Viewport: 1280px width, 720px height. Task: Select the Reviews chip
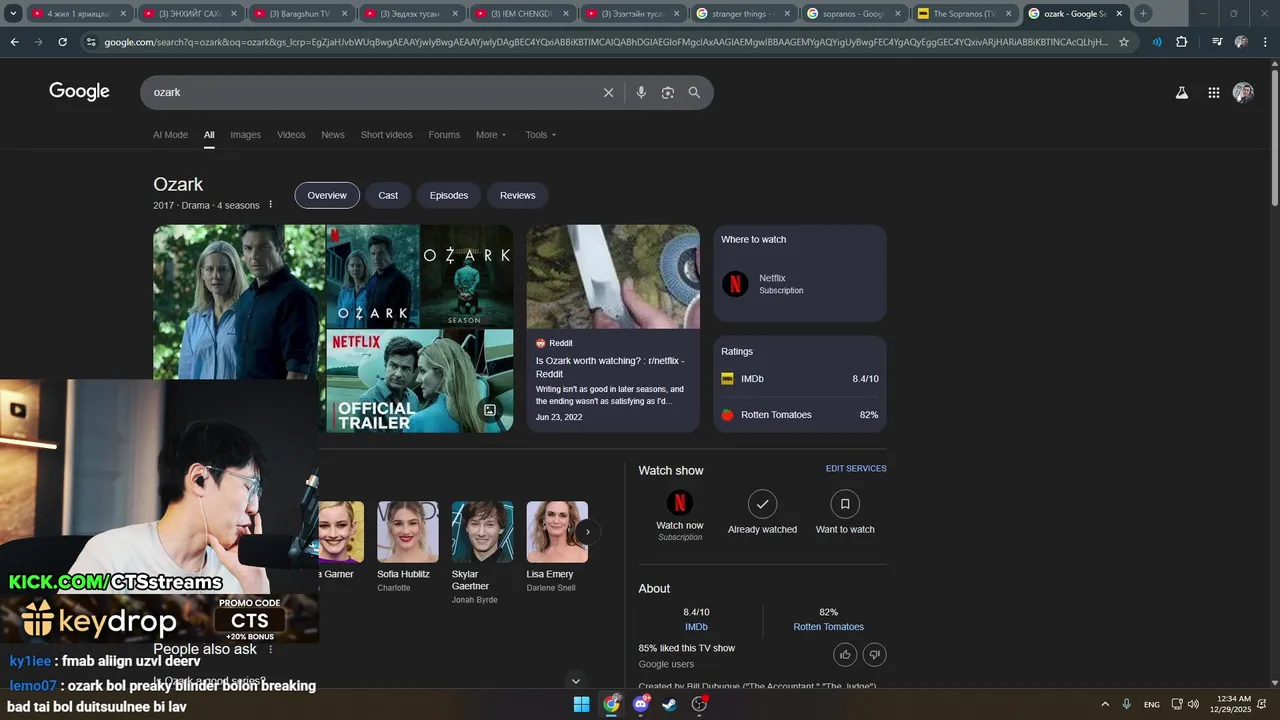[x=518, y=195]
